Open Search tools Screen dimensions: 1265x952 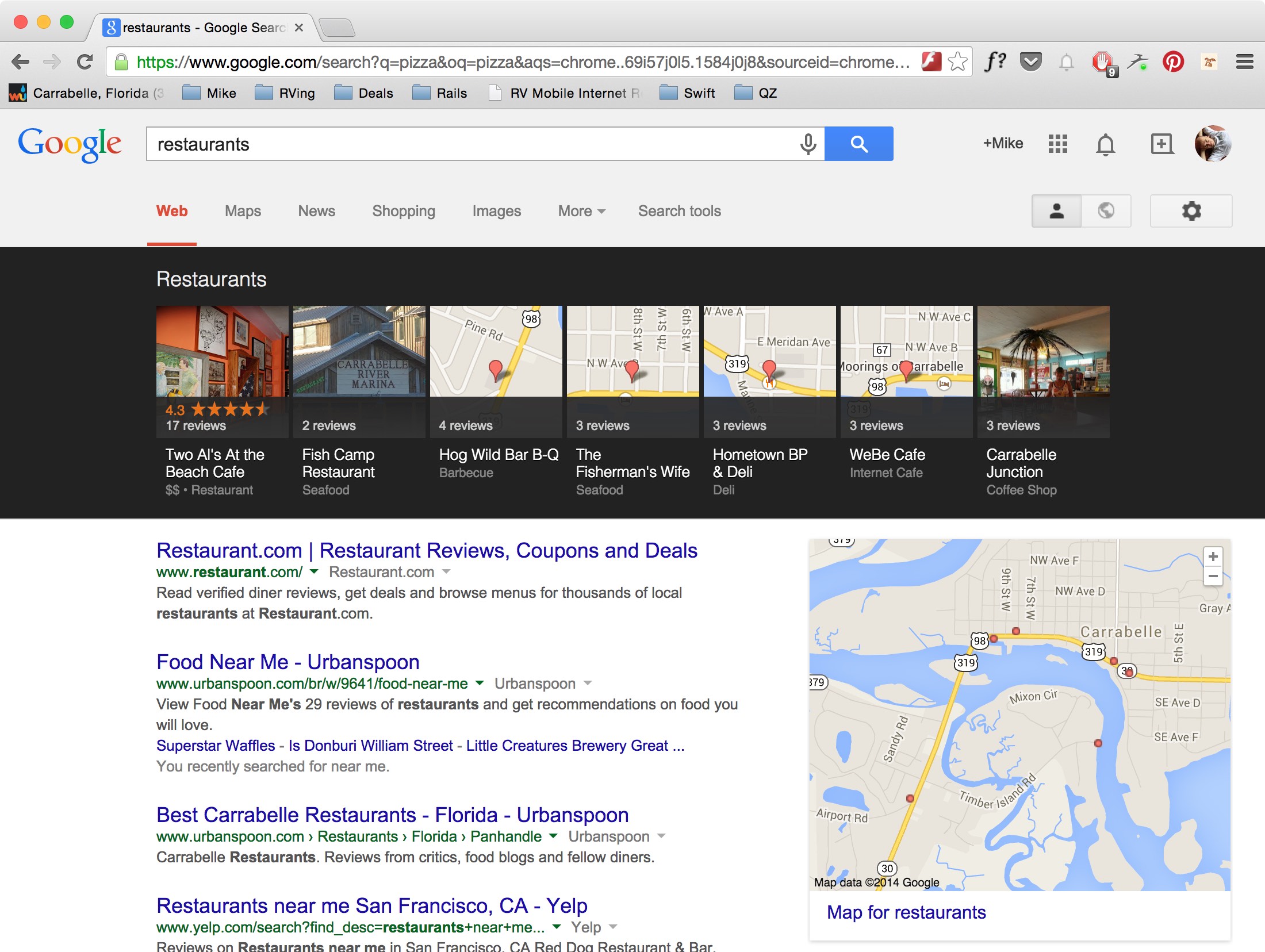coord(679,211)
